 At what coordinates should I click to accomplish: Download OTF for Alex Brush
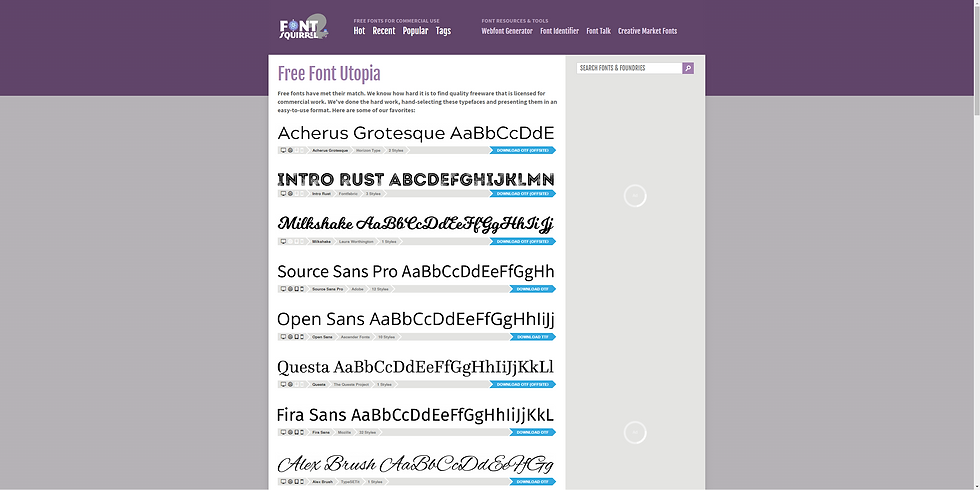coord(532,482)
